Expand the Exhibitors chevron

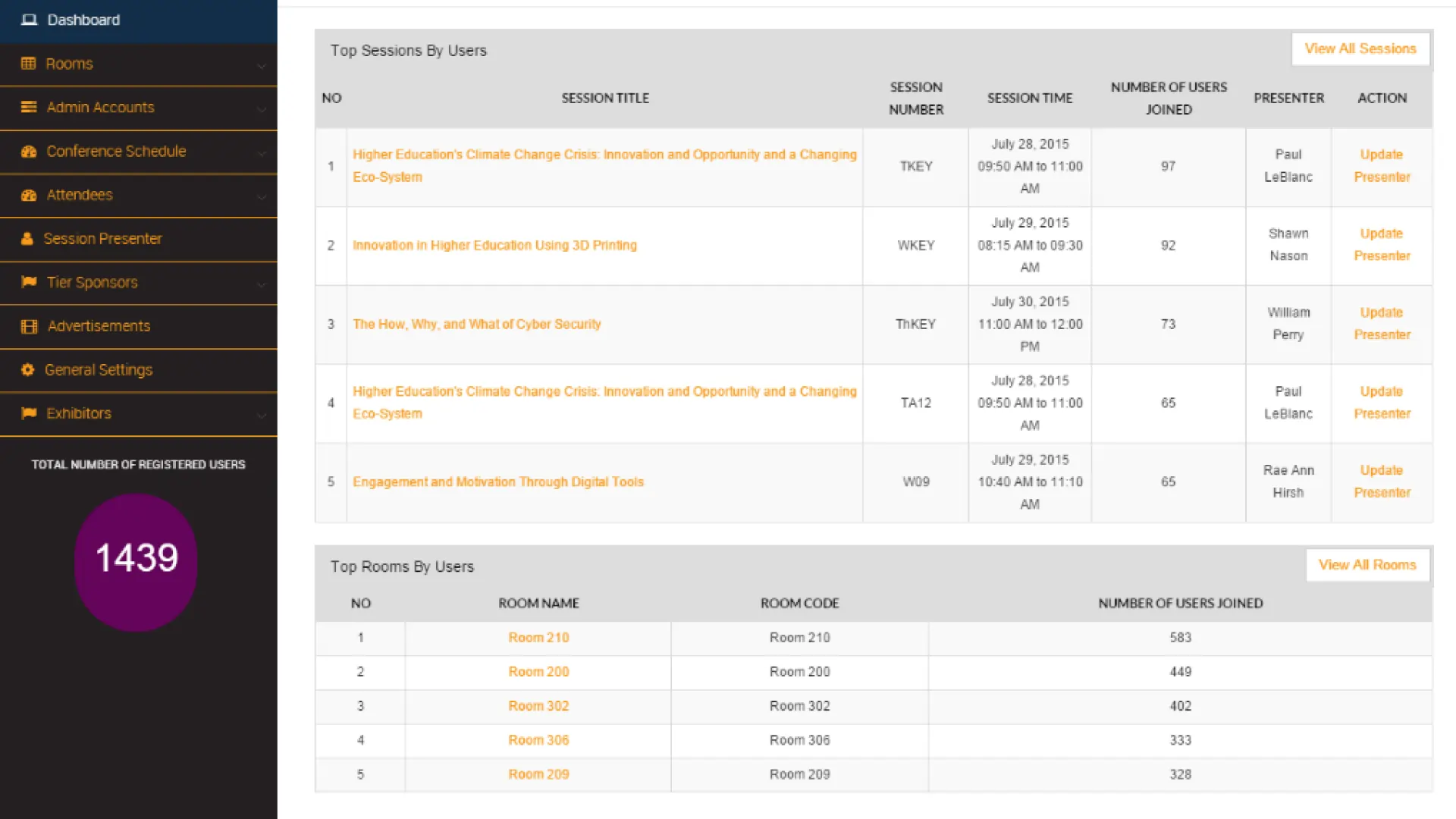(261, 415)
